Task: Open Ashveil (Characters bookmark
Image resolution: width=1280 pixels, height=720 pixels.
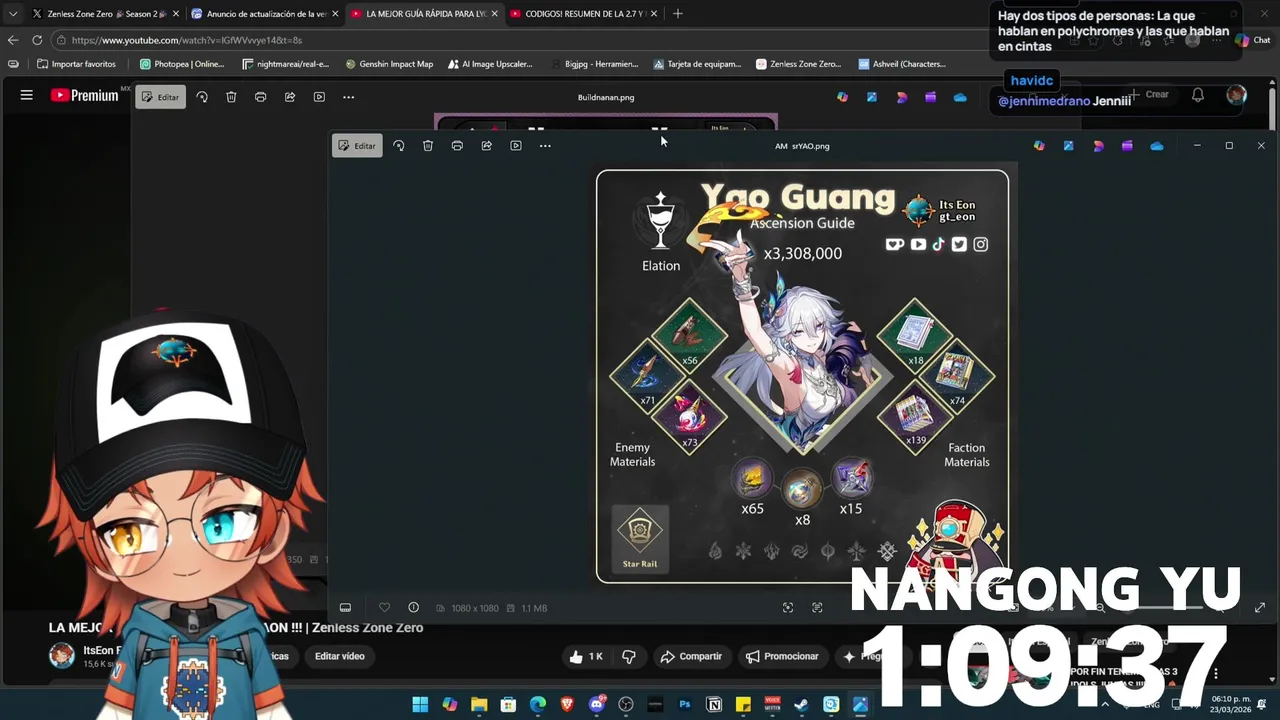Action: click(902, 64)
